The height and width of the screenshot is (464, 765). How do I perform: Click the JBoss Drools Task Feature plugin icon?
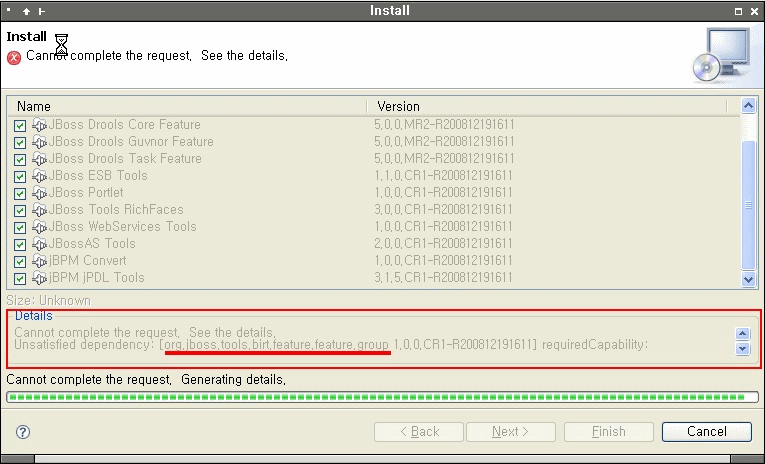[40, 159]
